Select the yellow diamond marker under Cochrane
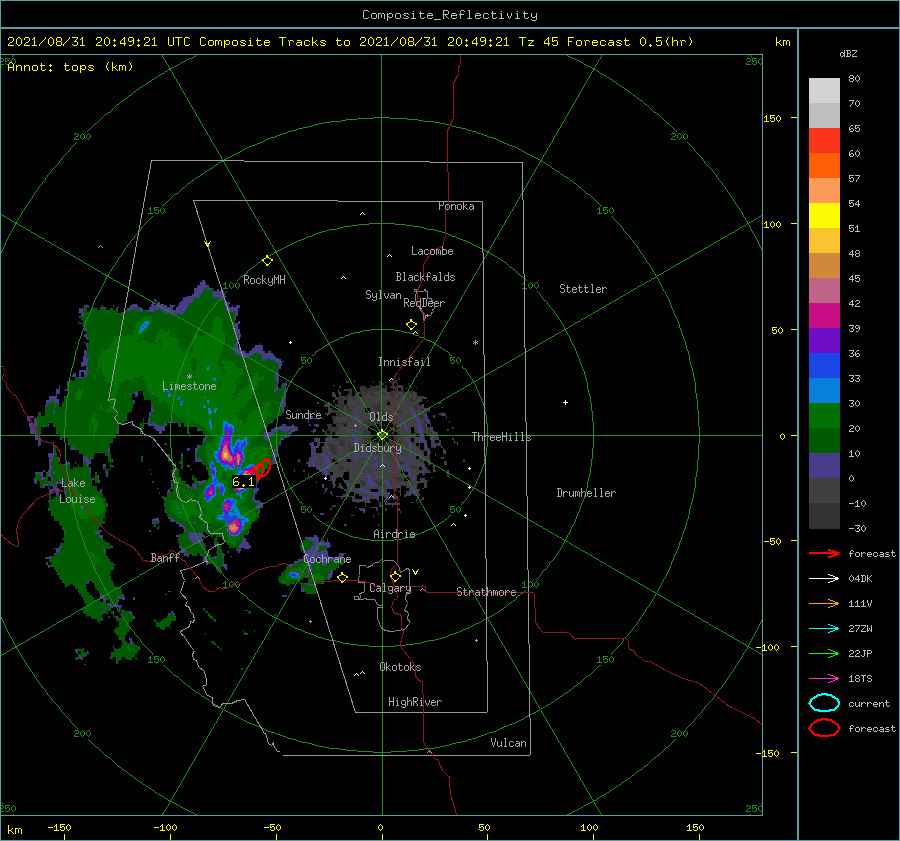900x841 pixels. [x=343, y=578]
